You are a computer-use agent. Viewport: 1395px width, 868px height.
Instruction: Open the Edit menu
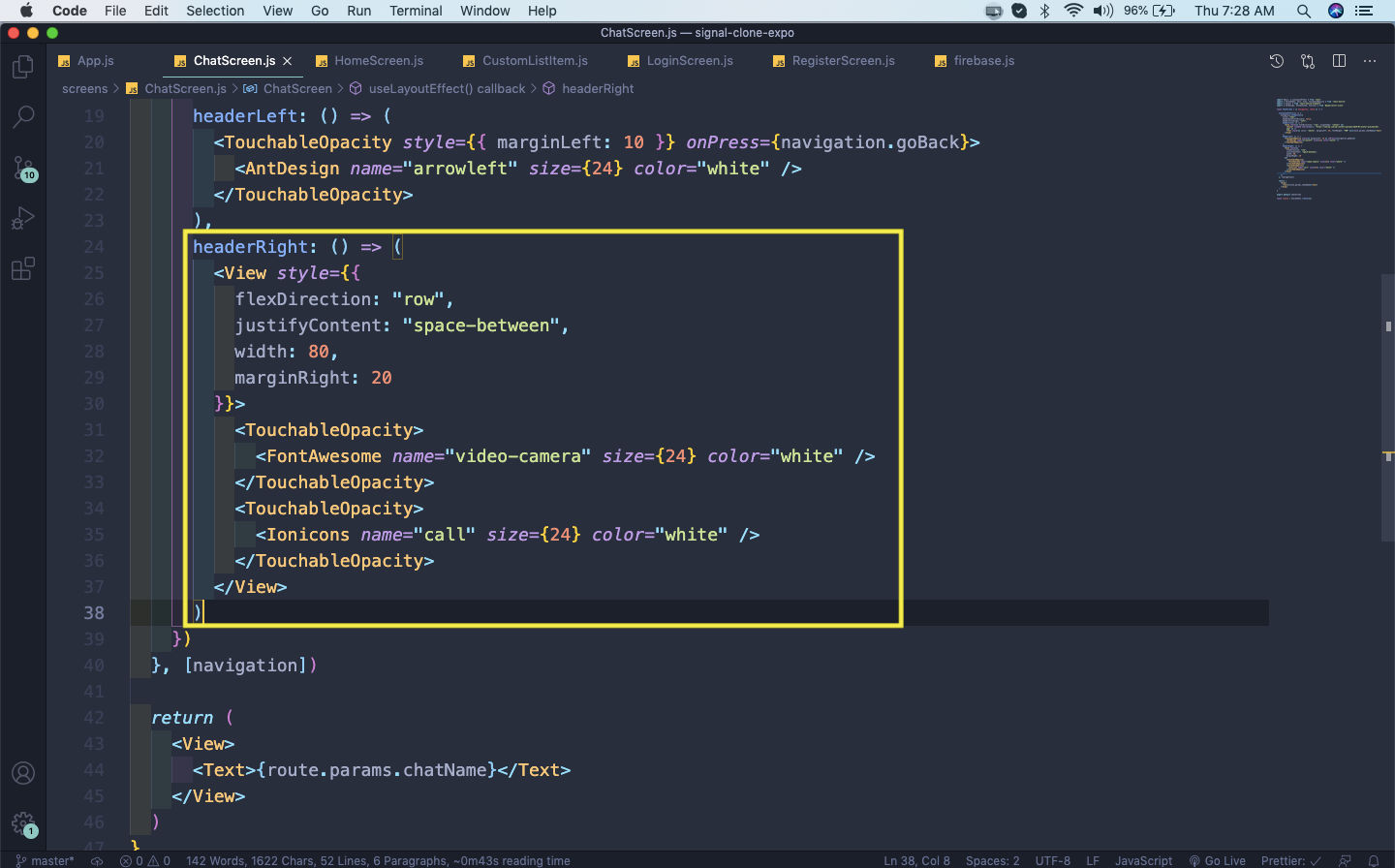click(x=156, y=11)
